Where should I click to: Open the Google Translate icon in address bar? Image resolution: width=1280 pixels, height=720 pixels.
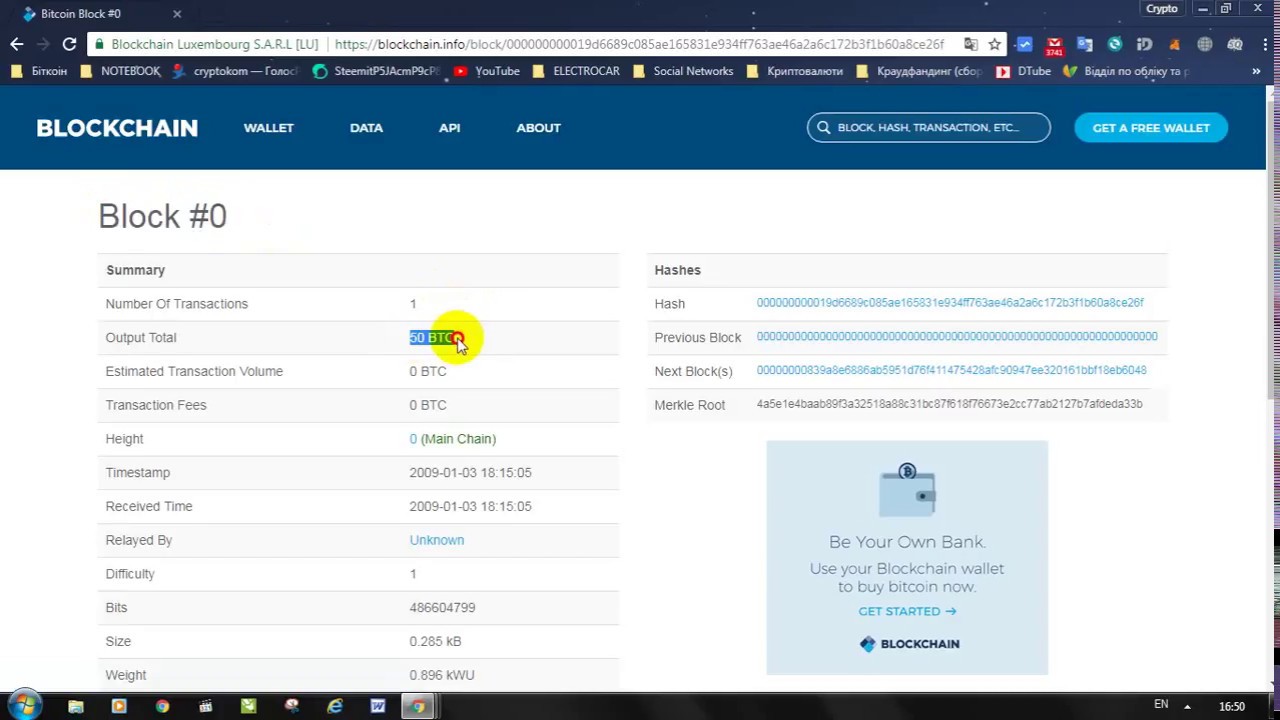970,44
